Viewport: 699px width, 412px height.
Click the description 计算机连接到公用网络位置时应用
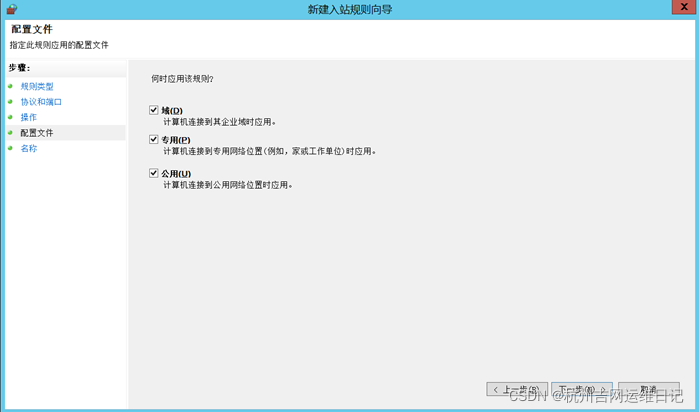[228, 185]
